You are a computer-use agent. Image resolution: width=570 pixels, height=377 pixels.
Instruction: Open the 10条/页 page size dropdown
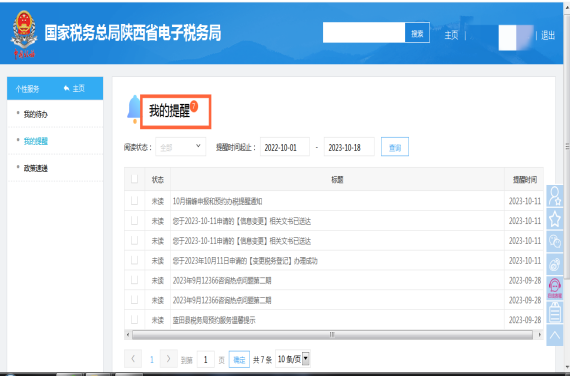coord(293,359)
